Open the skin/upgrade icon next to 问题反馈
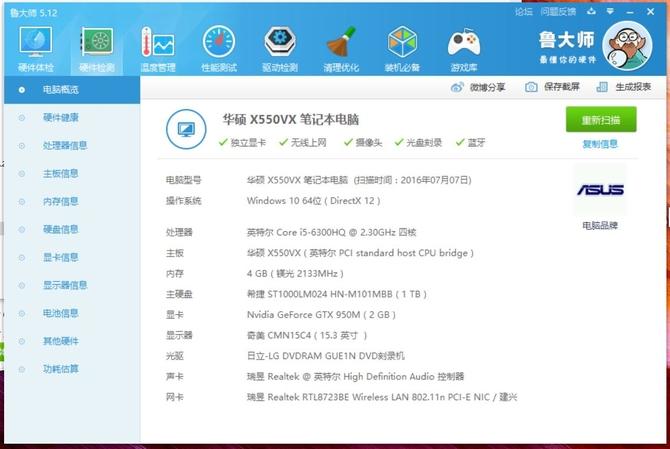 591,12
